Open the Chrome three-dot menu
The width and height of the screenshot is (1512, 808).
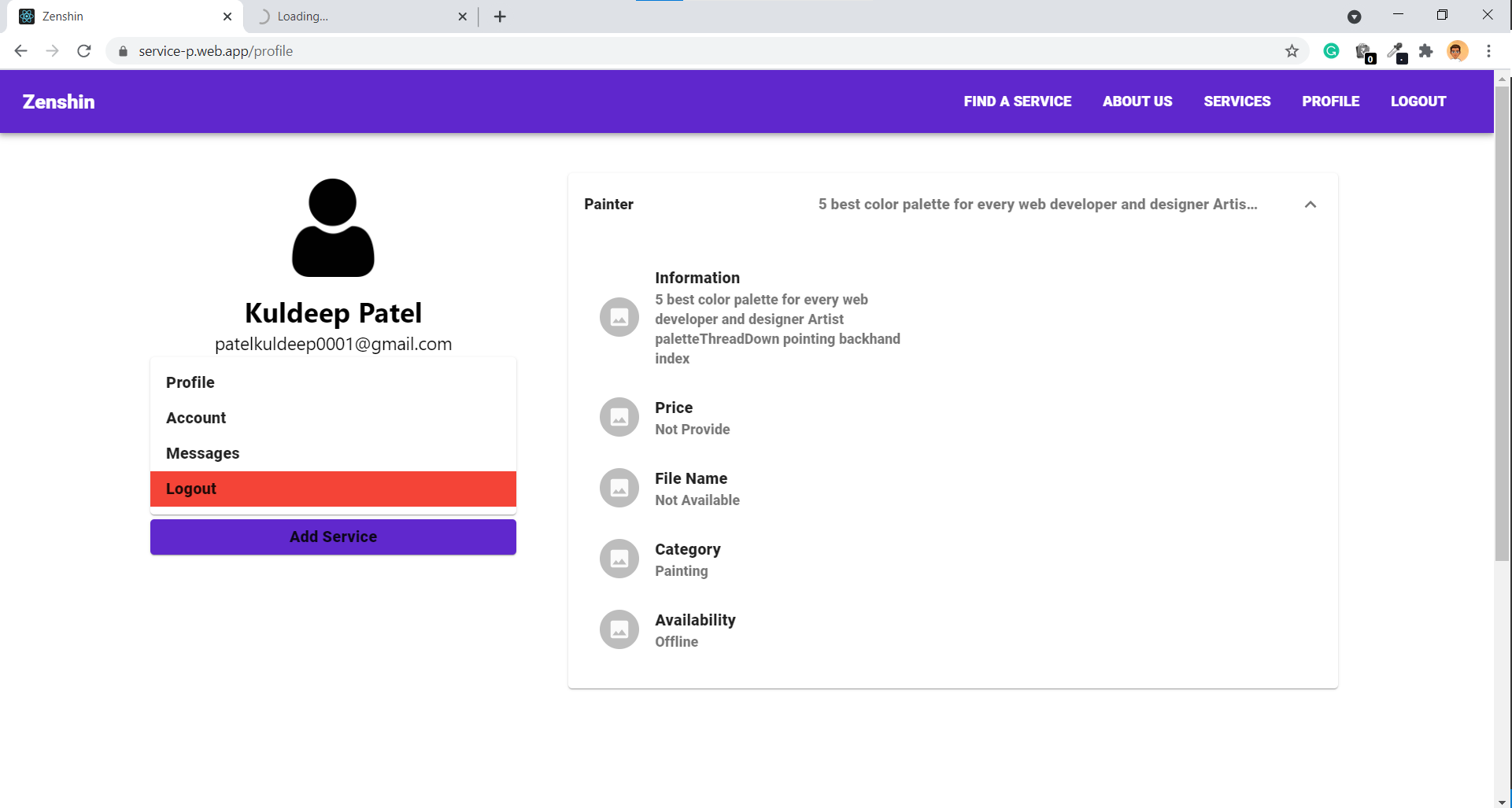[1488, 51]
